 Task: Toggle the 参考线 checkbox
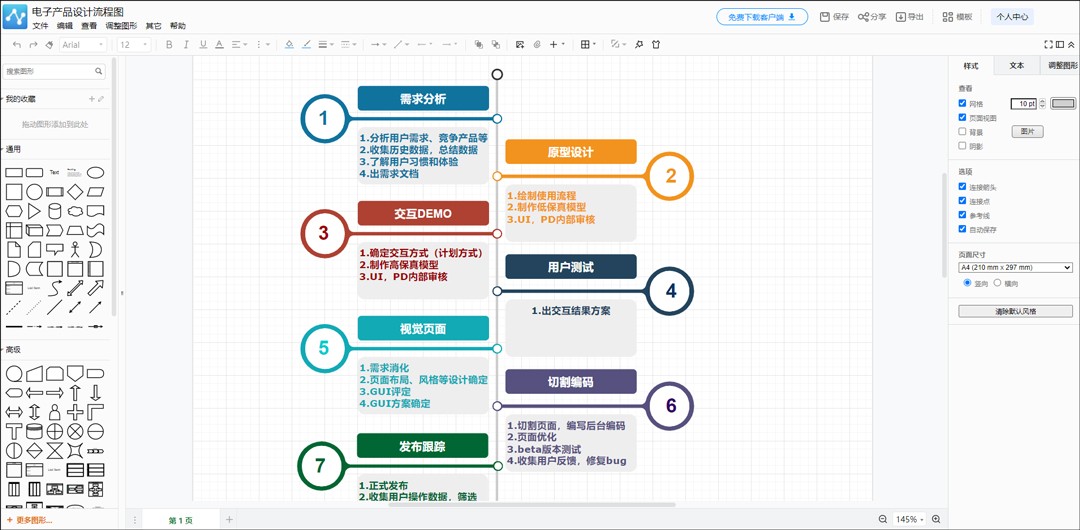click(962, 214)
